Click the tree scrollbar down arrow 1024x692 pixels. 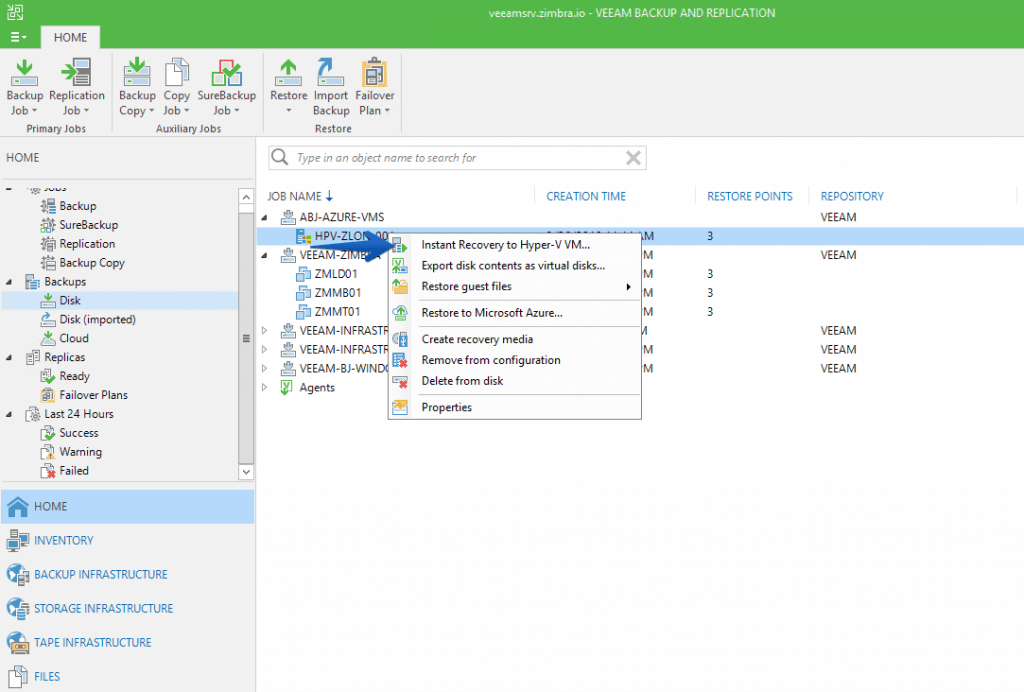click(246, 472)
